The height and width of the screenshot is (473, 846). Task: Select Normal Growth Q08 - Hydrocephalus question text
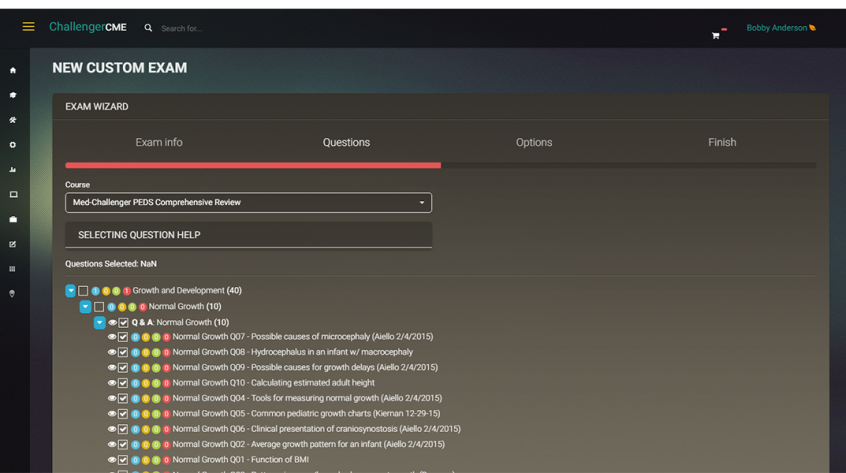(x=292, y=352)
